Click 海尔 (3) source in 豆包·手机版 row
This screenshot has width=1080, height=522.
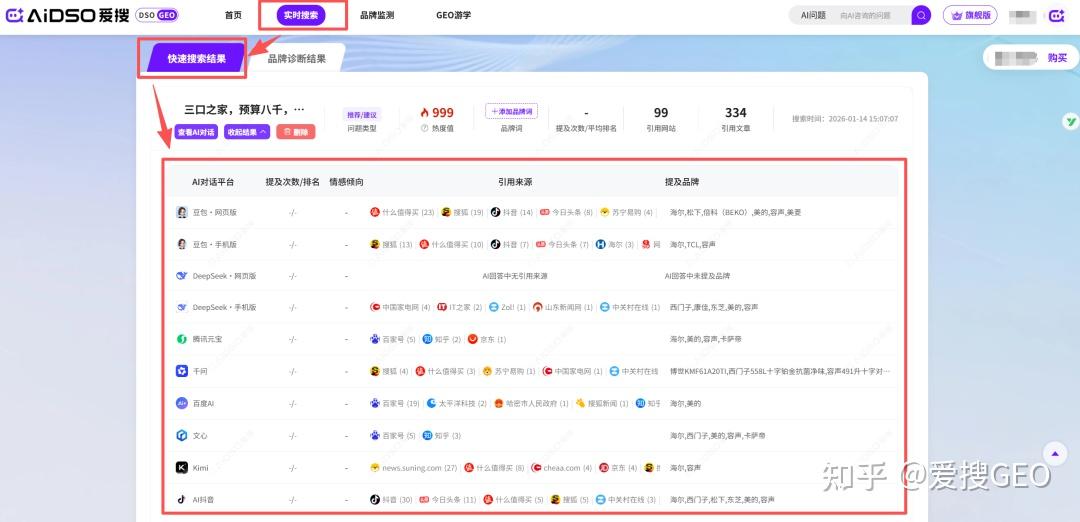pos(615,244)
